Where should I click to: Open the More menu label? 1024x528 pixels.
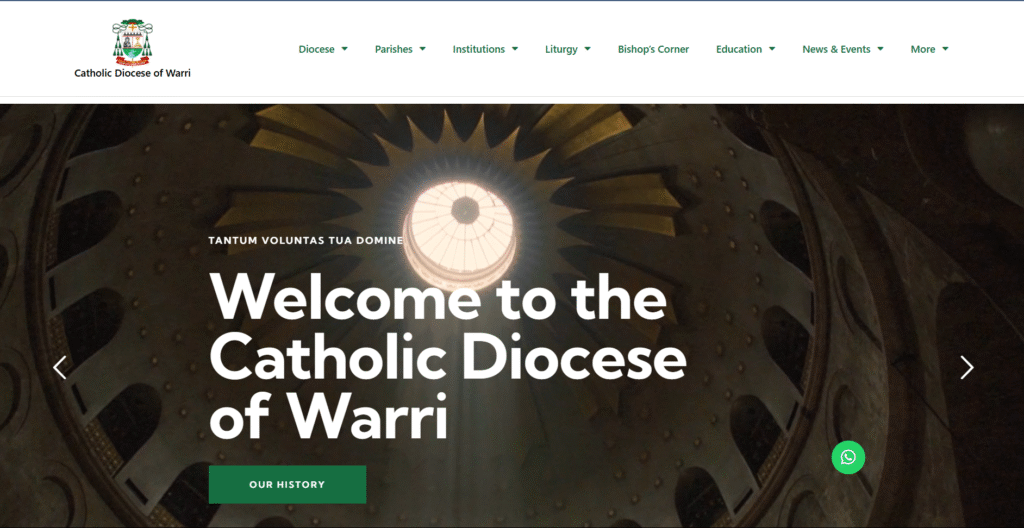pos(923,49)
